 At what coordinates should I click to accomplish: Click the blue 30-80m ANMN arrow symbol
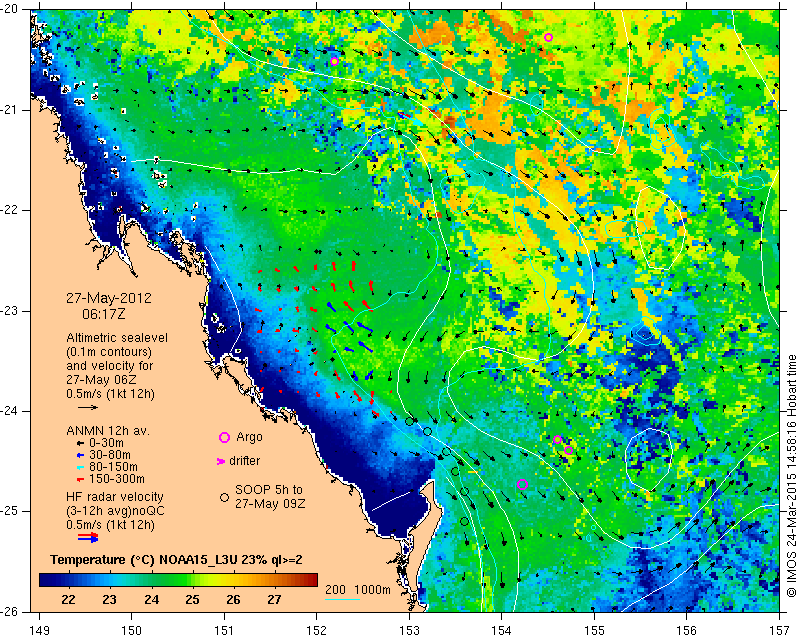(80, 455)
